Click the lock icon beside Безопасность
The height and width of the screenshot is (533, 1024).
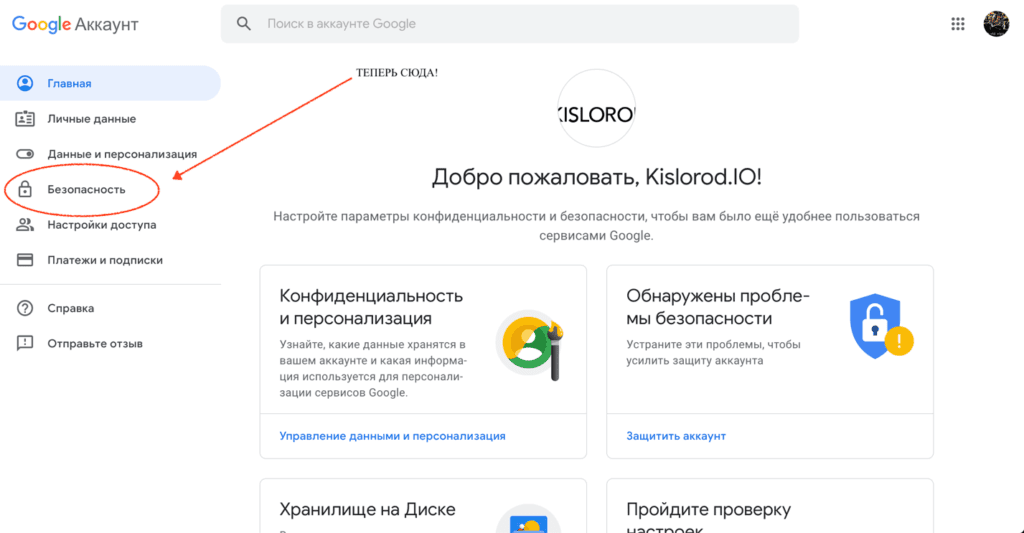pos(26,189)
